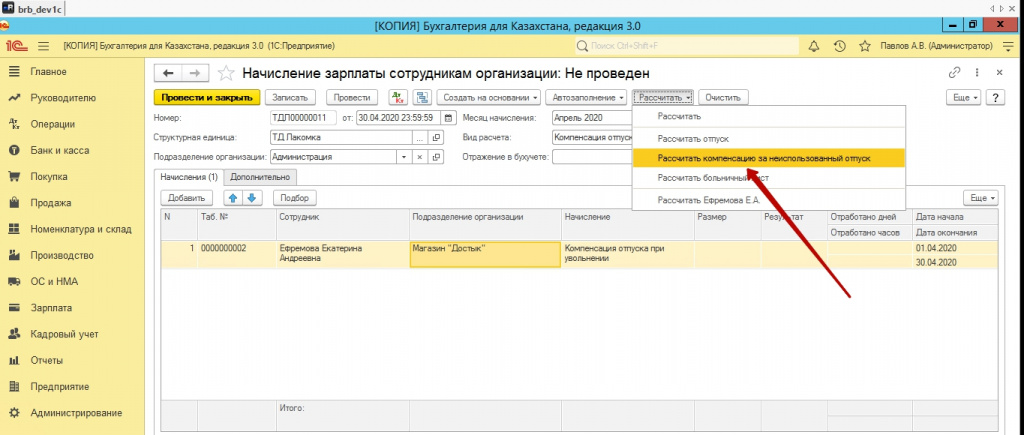Show Дт/Кт posting results icon
This screenshot has height=435, width=1024.
pyautogui.click(x=398, y=97)
